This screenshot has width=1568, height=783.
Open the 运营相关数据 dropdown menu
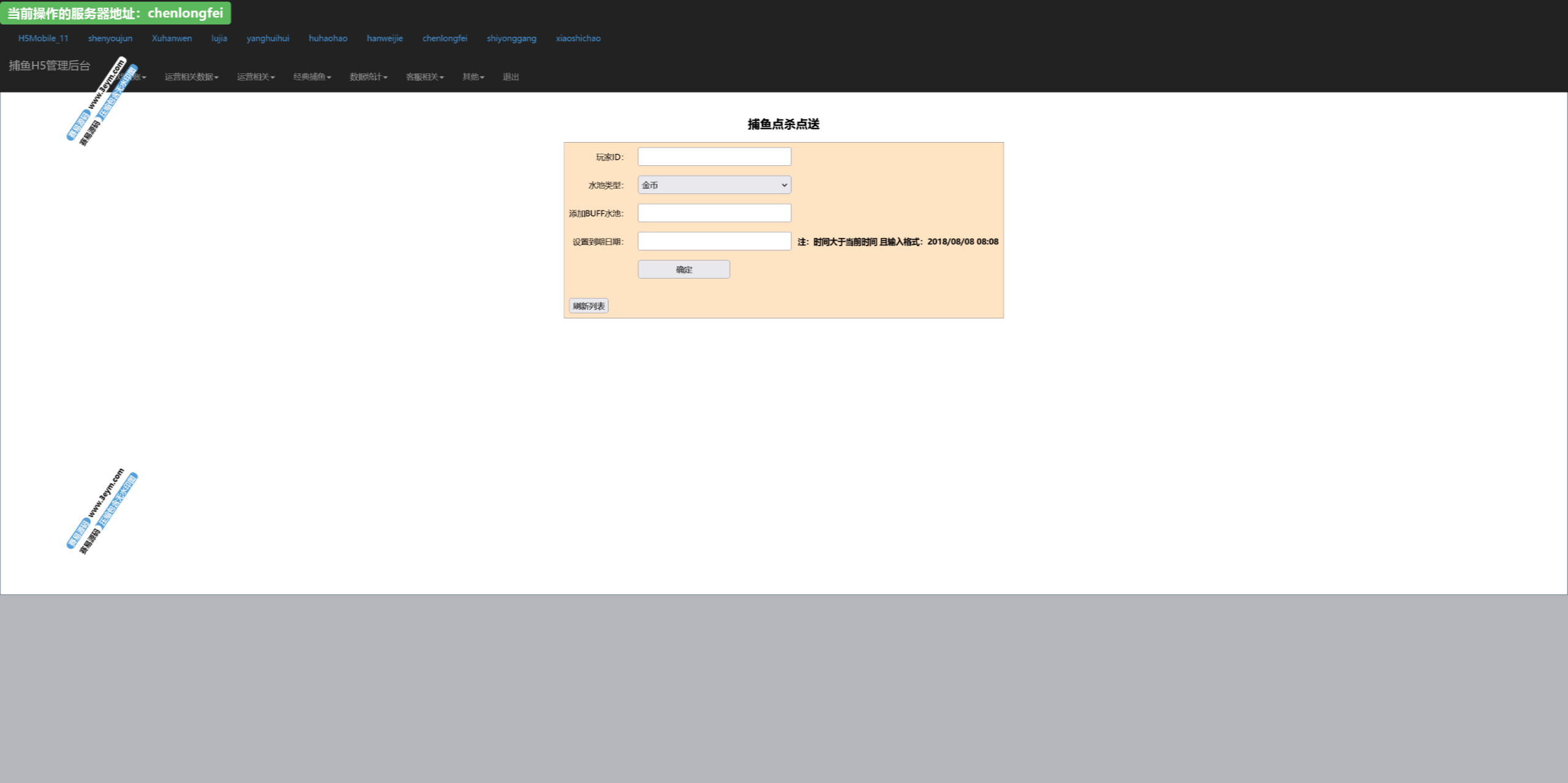pyautogui.click(x=191, y=77)
